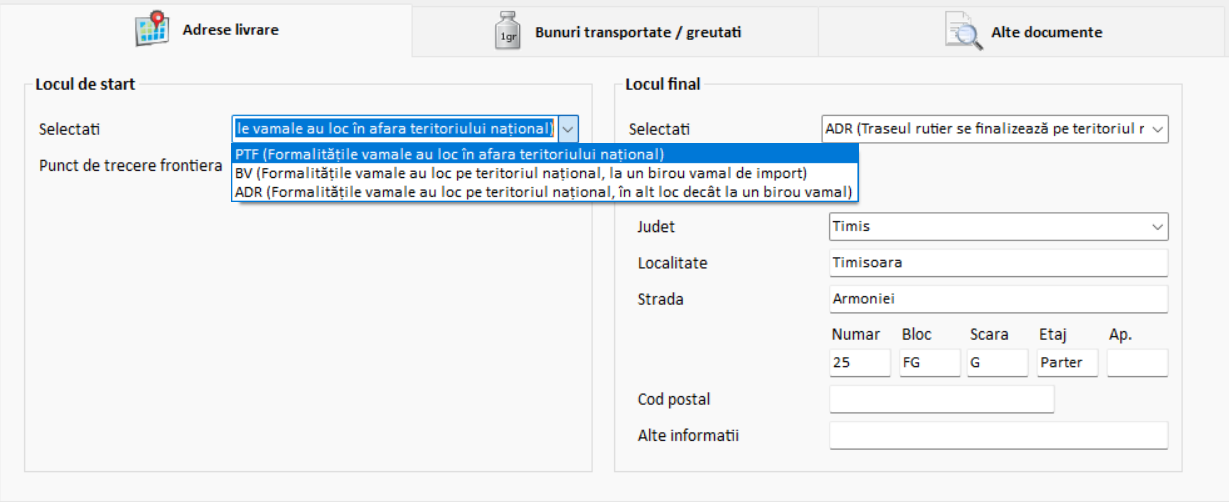Click the 1gr weight icon on Bunuri transportate tab
The width and height of the screenshot is (1229, 502).
pos(508,31)
